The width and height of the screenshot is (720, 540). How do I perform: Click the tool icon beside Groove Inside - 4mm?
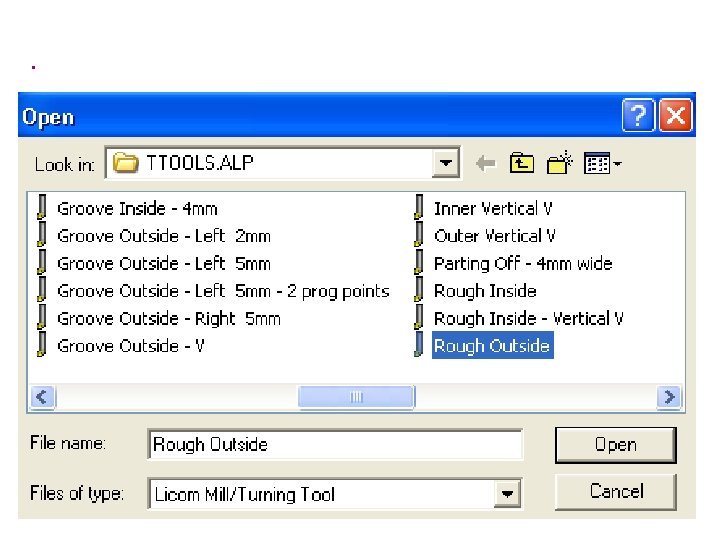click(42, 207)
